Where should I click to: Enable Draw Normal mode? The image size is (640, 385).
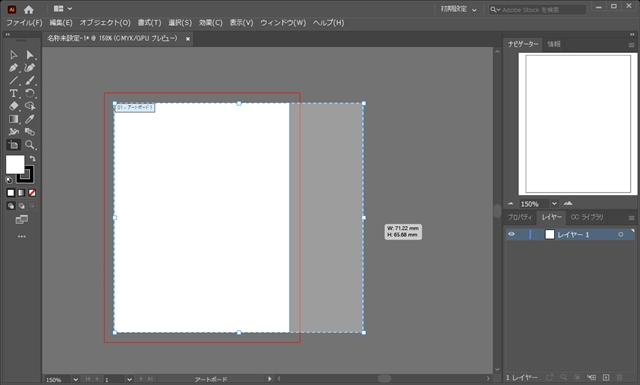11,206
